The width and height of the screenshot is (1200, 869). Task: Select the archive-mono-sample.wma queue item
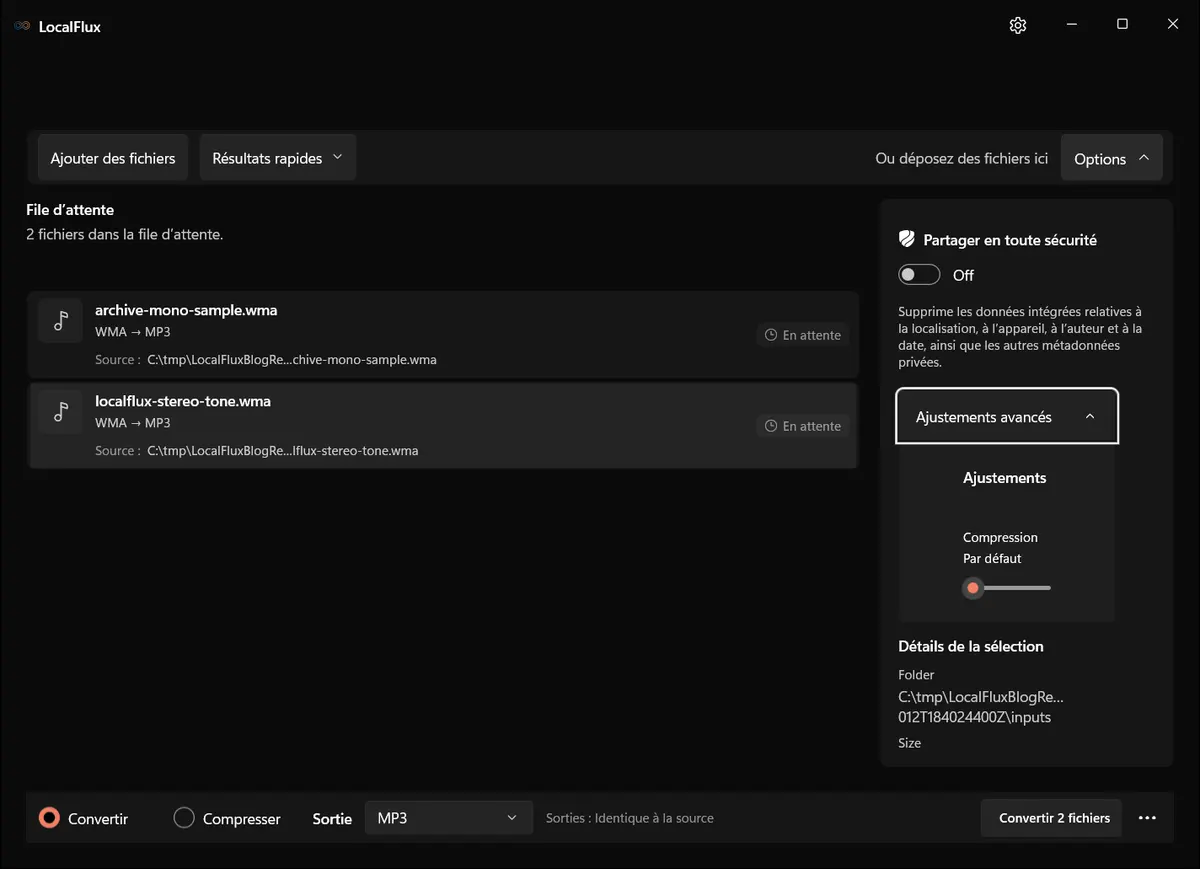(x=443, y=335)
